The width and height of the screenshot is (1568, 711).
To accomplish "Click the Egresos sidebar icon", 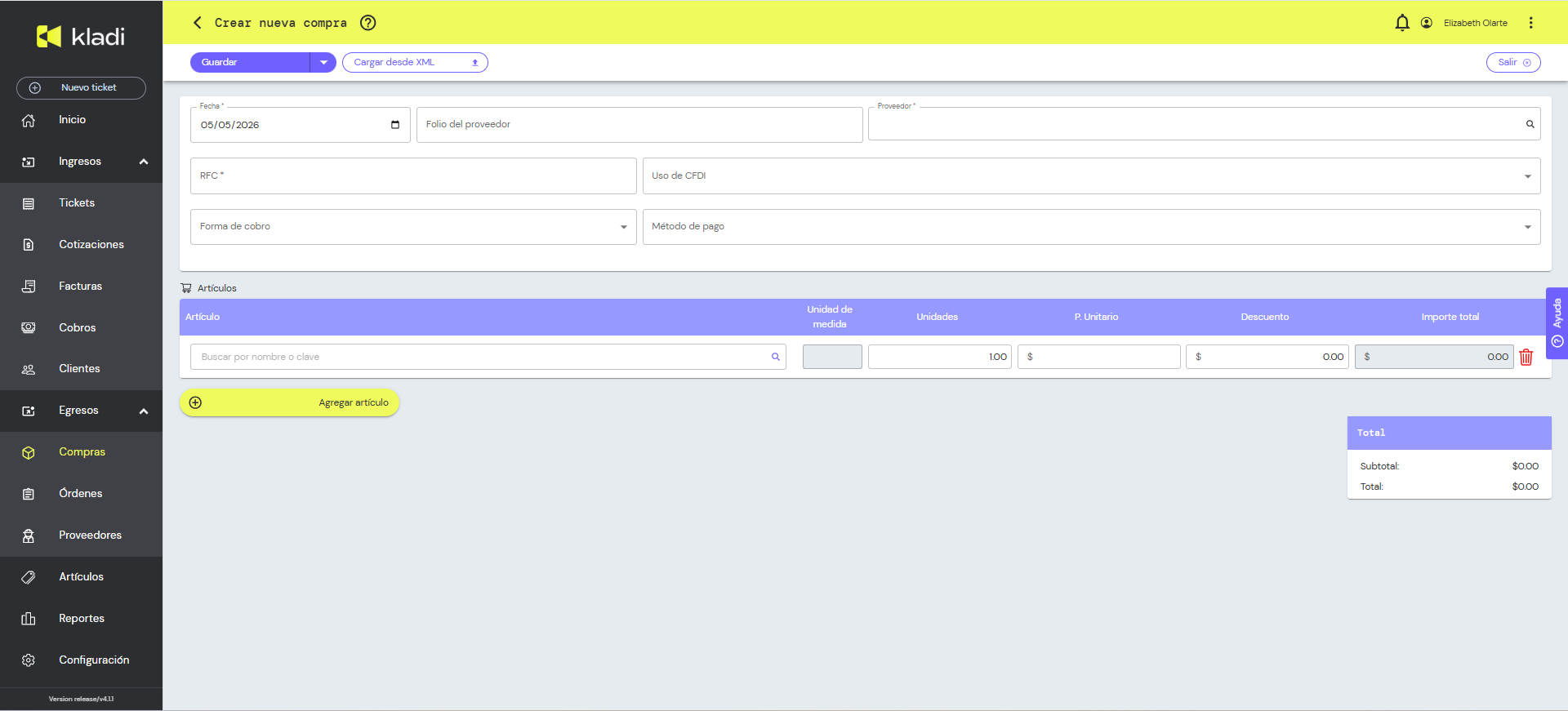I will (x=29, y=411).
